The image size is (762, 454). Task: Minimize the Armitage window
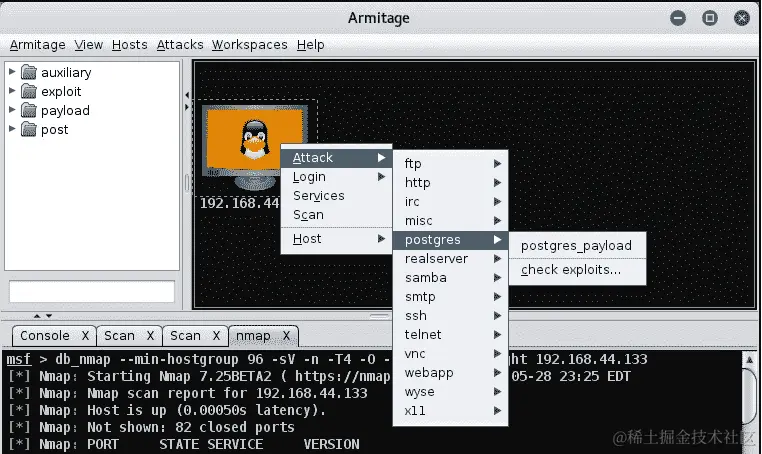coord(678,18)
